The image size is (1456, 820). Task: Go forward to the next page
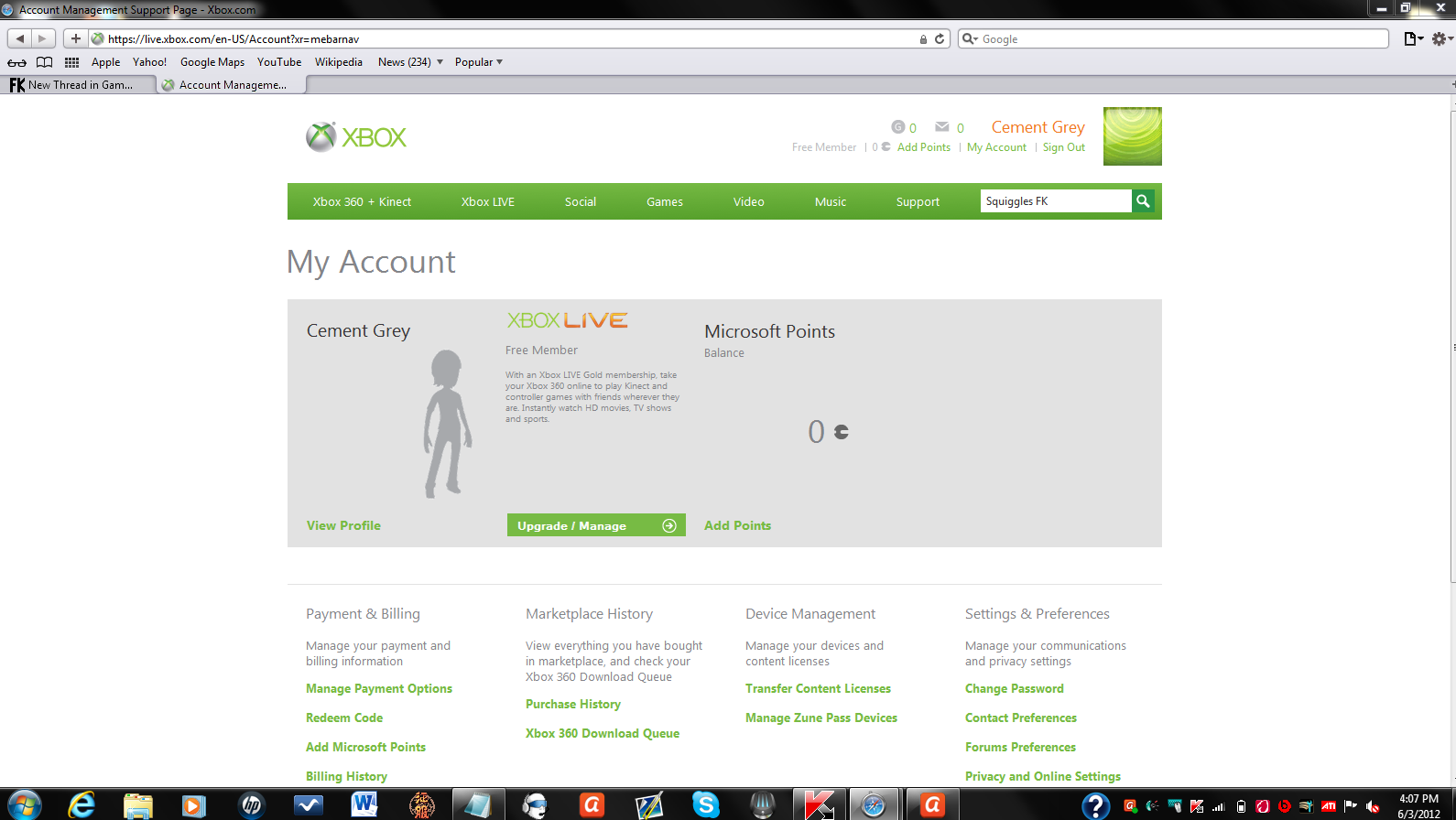43,38
